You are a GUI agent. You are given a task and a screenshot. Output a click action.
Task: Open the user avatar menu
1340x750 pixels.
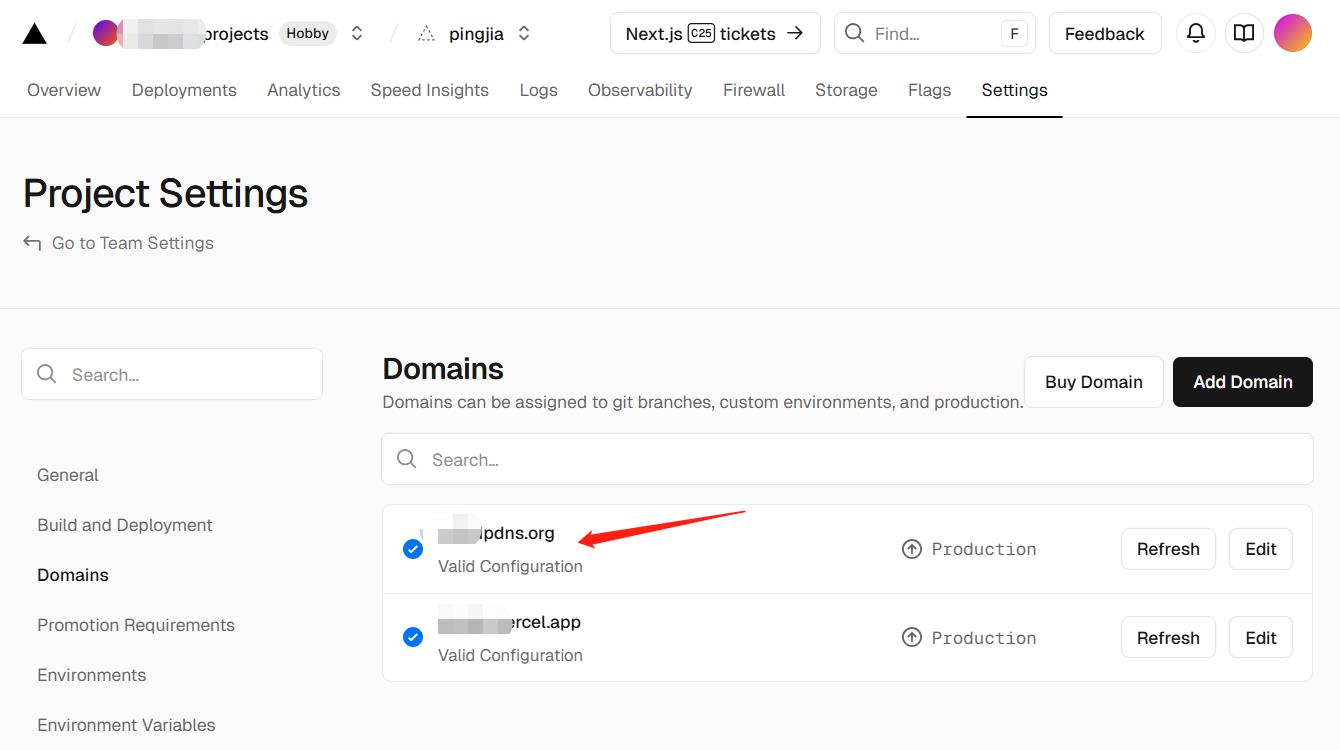point(1292,34)
